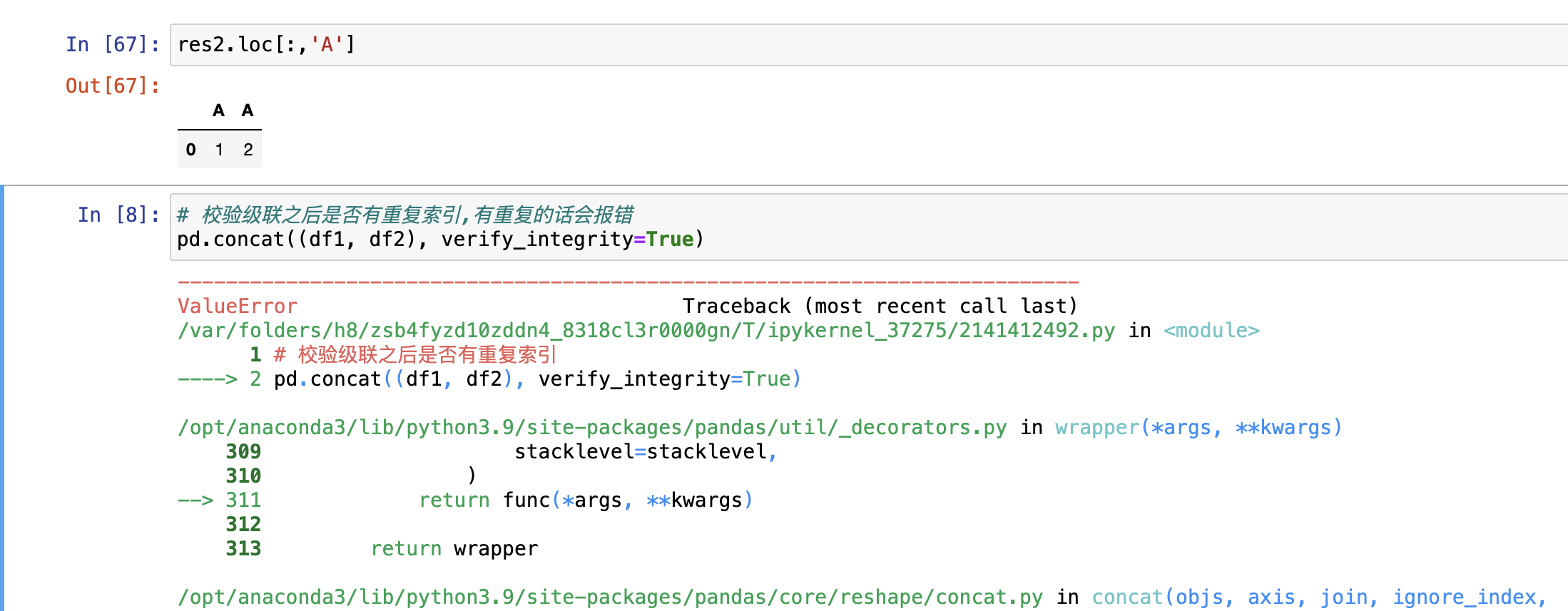Click the table cell with value 1
This screenshot has height=611, width=1568.
(219, 150)
